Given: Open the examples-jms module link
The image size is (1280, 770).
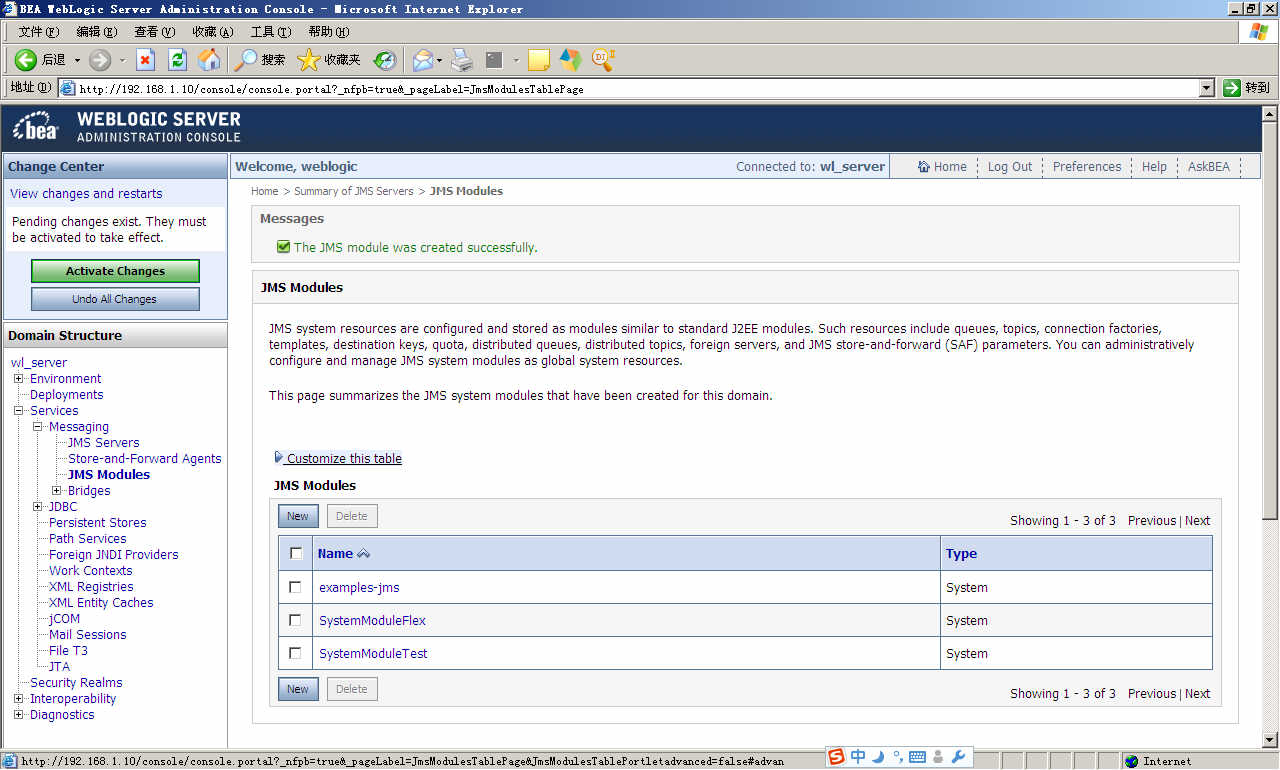Looking at the screenshot, I should 359,587.
